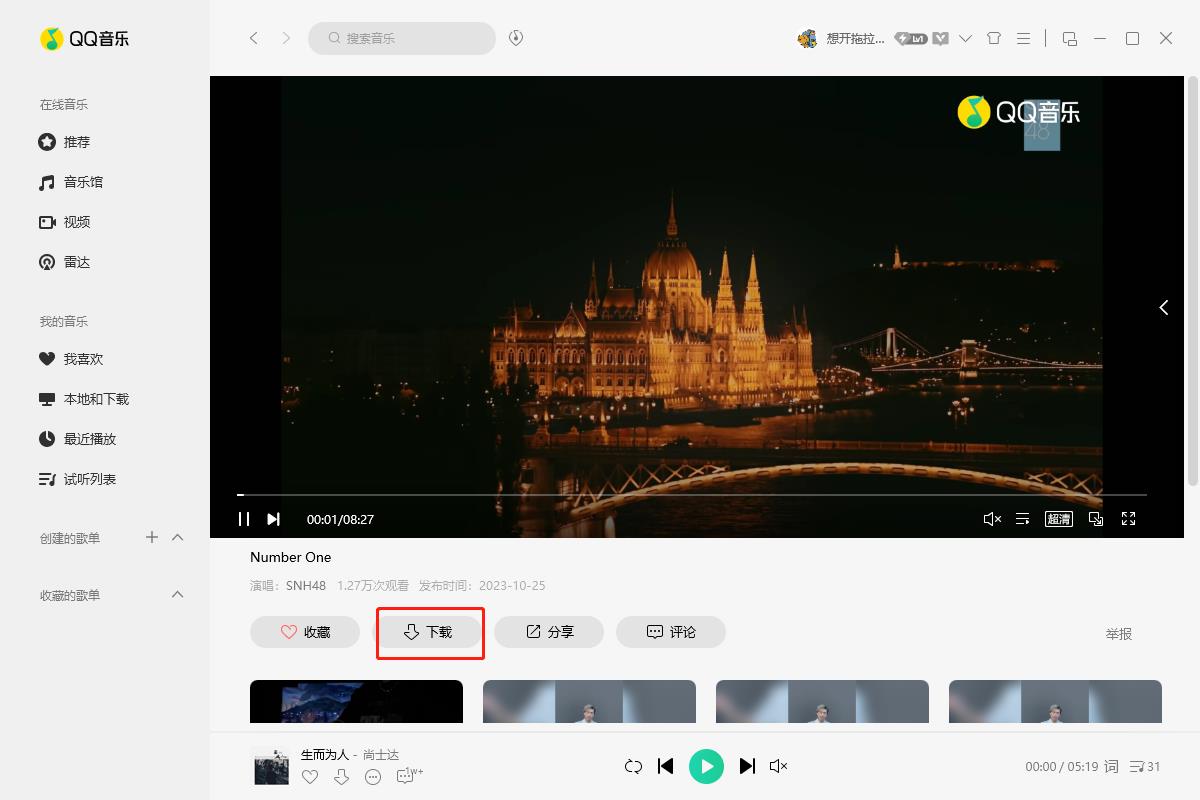Open video picture-in-picture mini window
This screenshot has width=1200, height=800.
point(1095,518)
